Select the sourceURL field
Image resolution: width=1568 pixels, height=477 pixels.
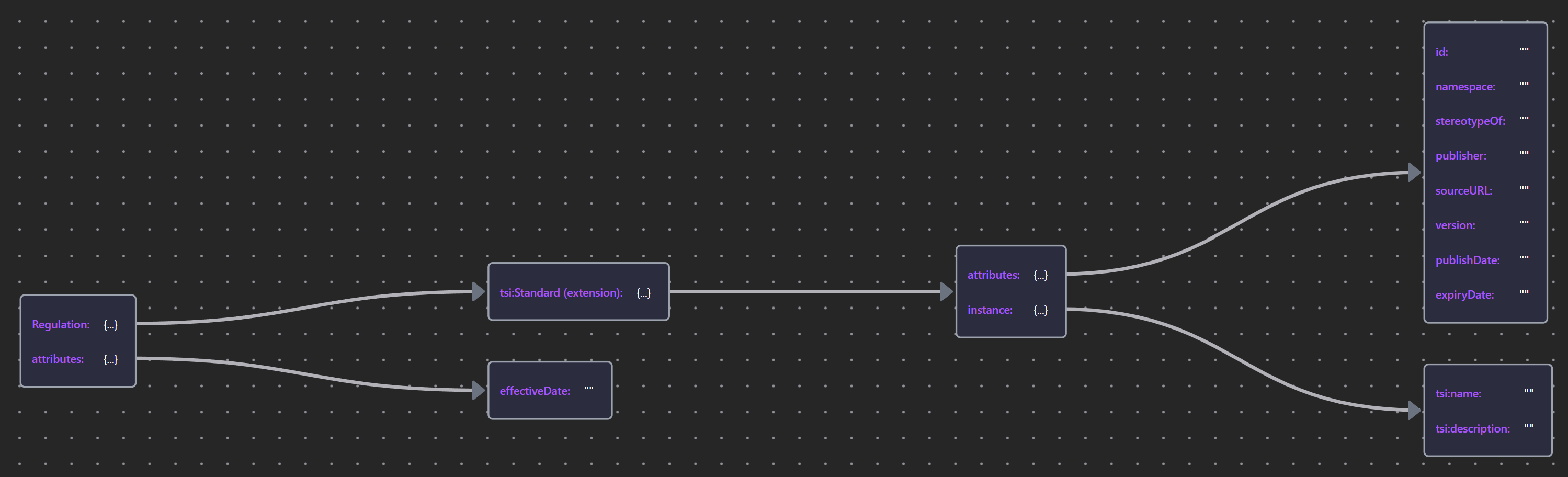(1464, 190)
